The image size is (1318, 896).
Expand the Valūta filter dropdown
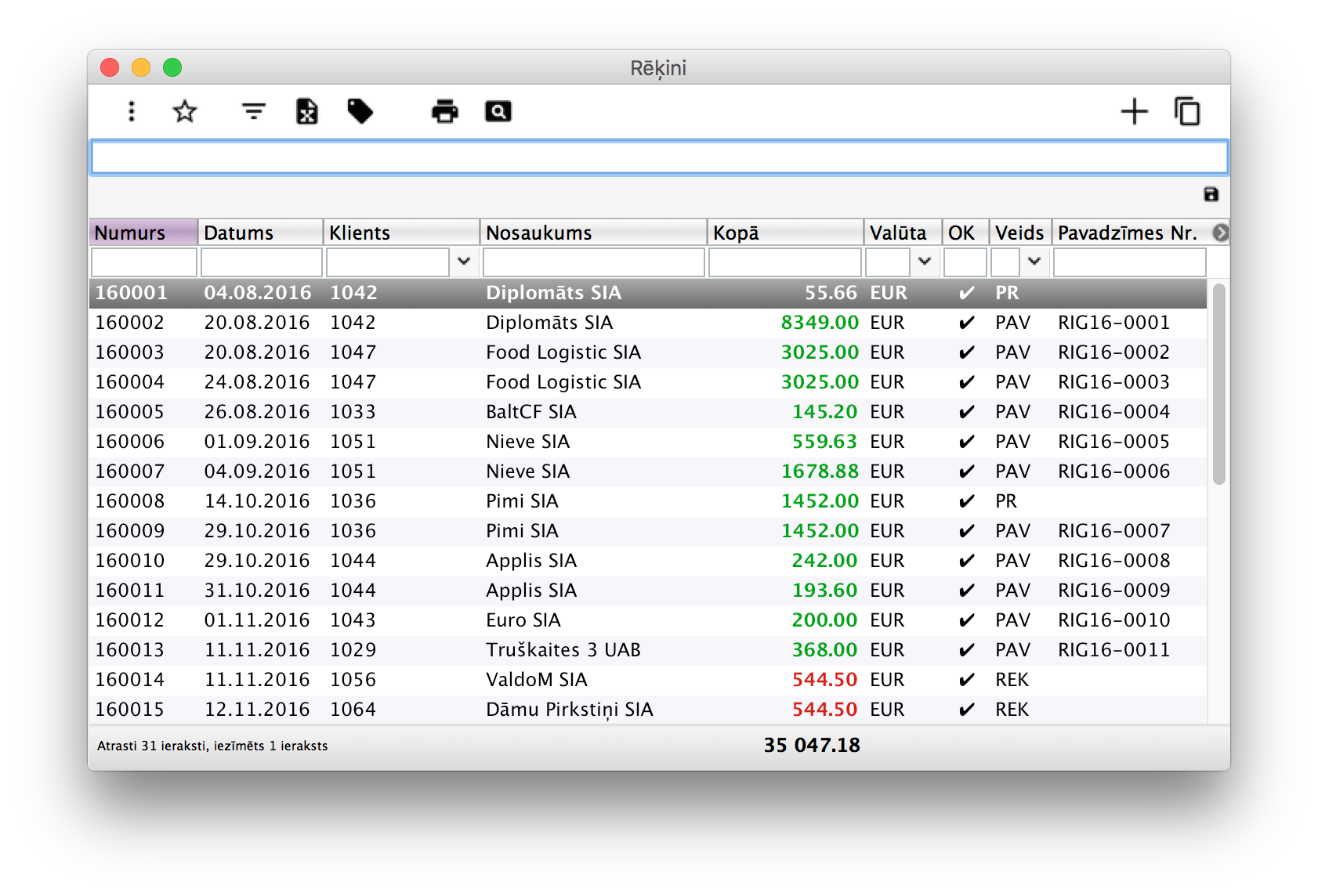(x=925, y=262)
